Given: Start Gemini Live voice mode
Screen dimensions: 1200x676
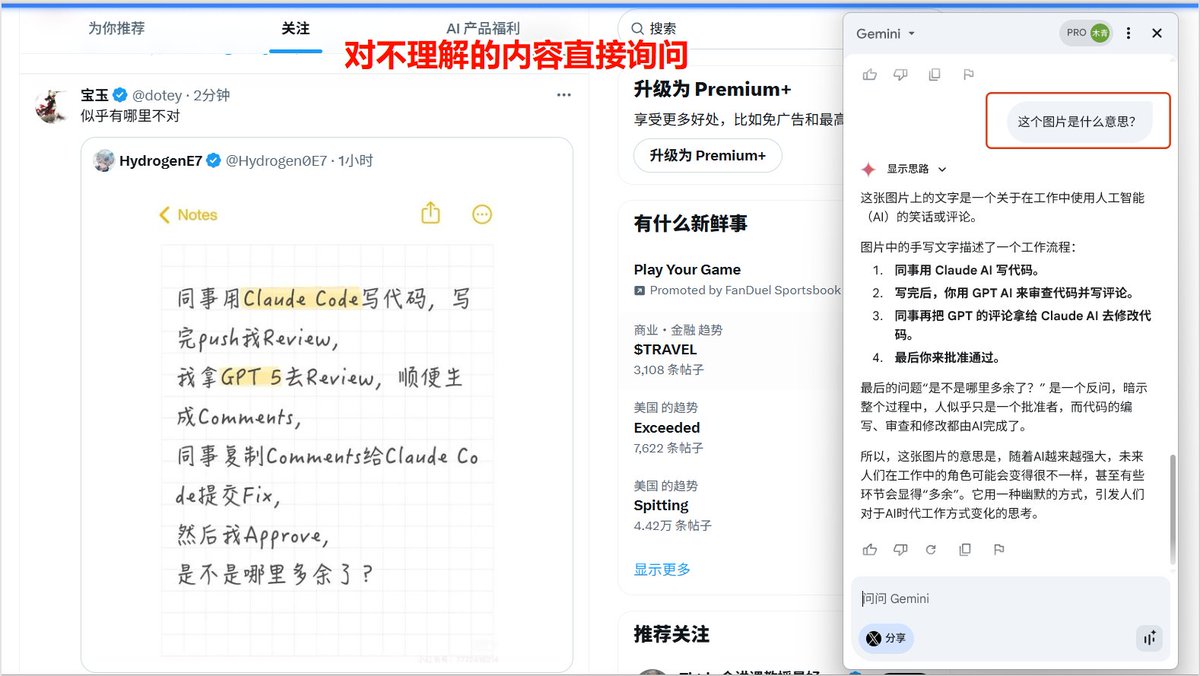Looking at the screenshot, I should 1149,638.
